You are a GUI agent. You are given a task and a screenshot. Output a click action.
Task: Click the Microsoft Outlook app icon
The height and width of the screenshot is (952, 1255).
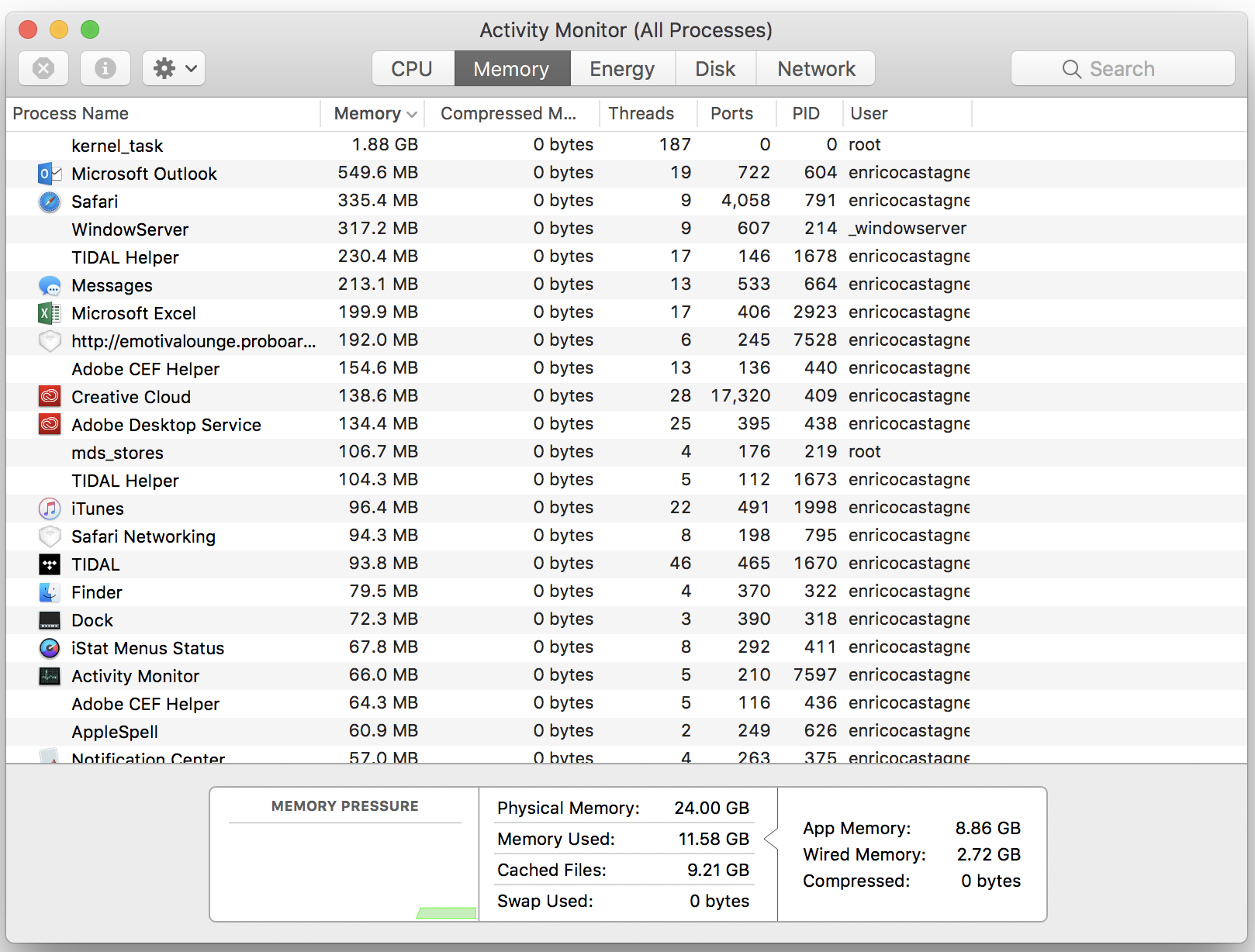pyautogui.click(x=50, y=174)
